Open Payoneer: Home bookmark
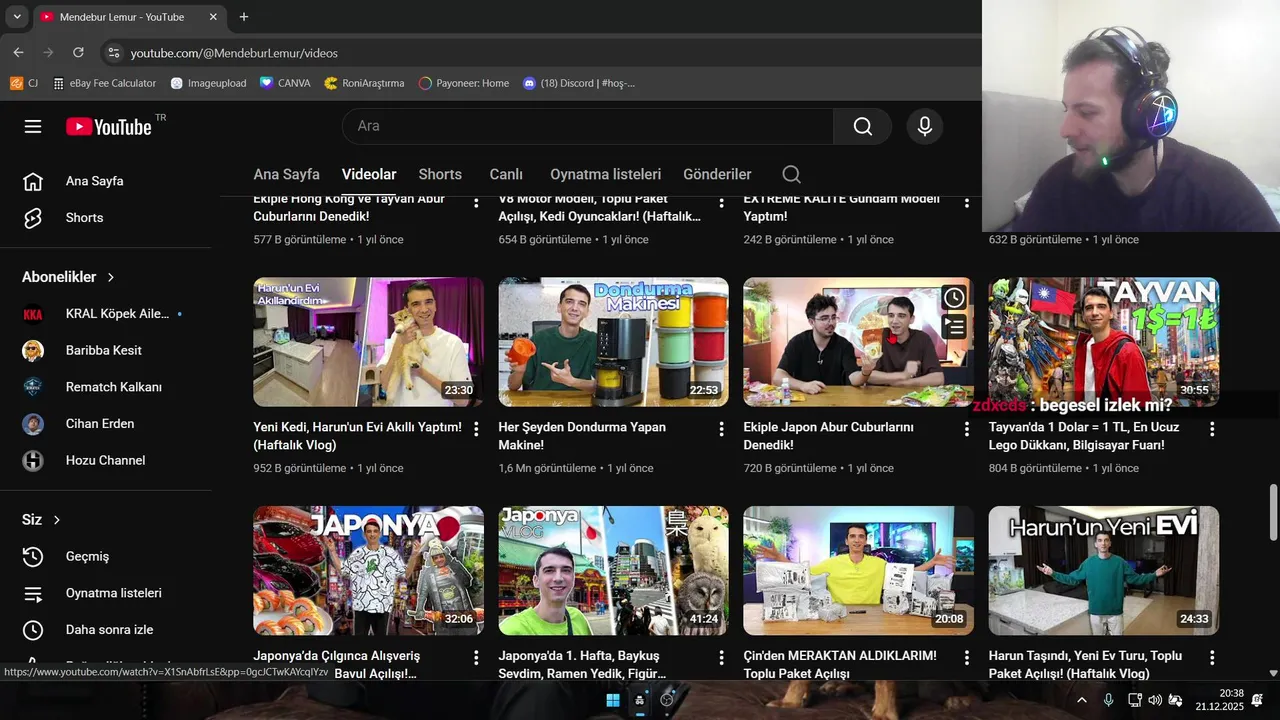This screenshot has width=1280, height=720. (464, 83)
